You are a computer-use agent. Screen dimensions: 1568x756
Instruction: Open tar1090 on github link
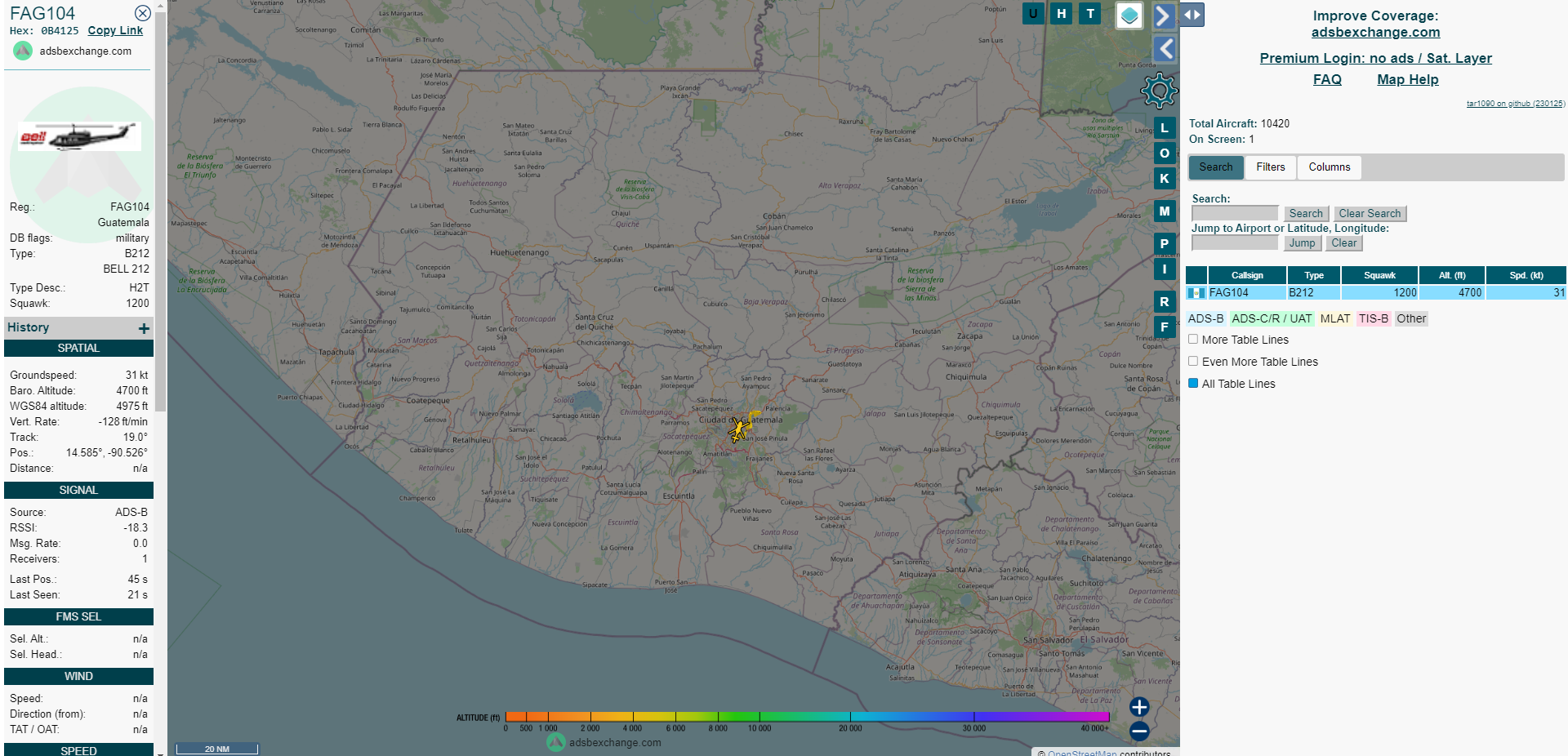point(1516,104)
